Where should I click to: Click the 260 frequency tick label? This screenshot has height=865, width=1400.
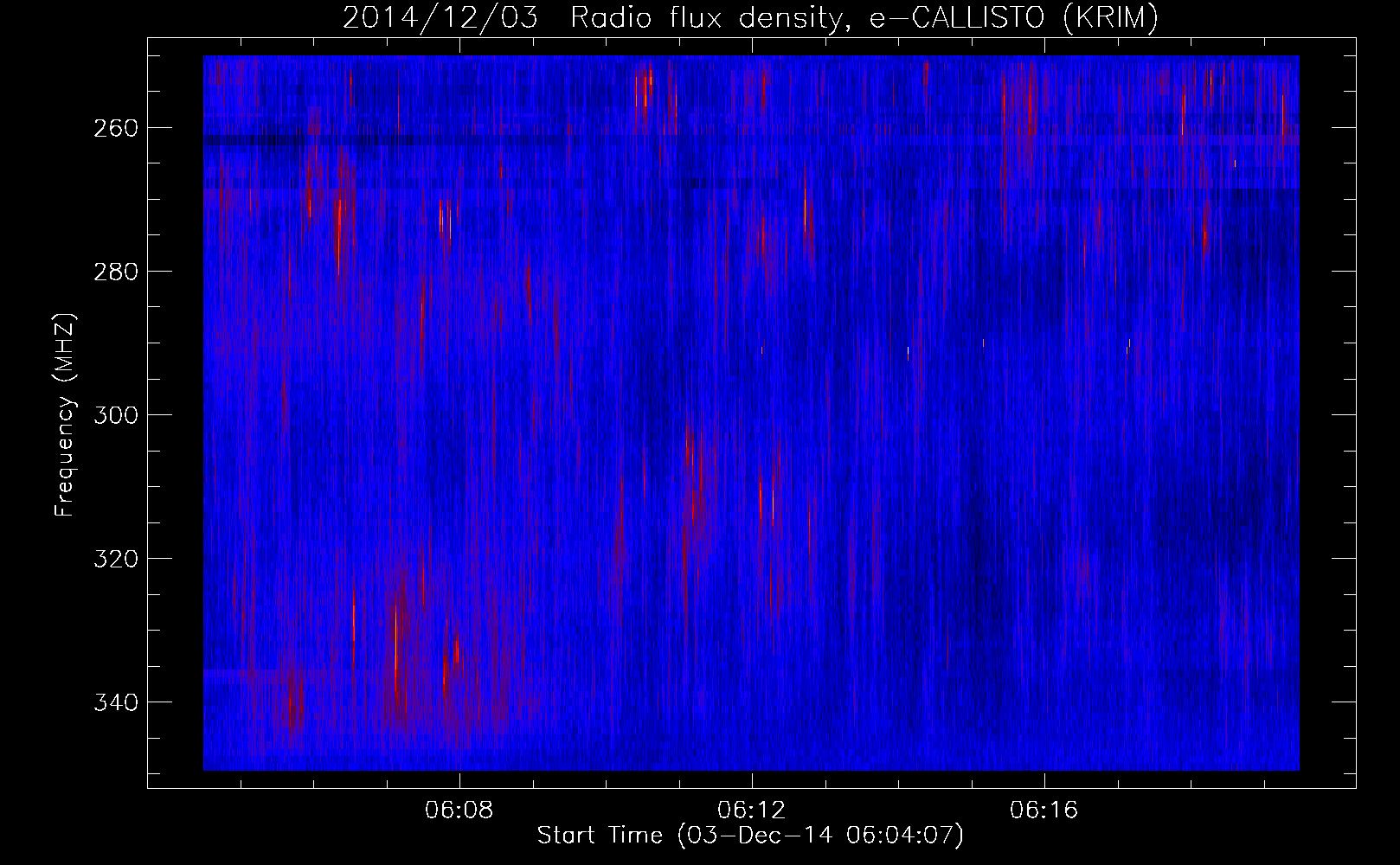click(114, 128)
